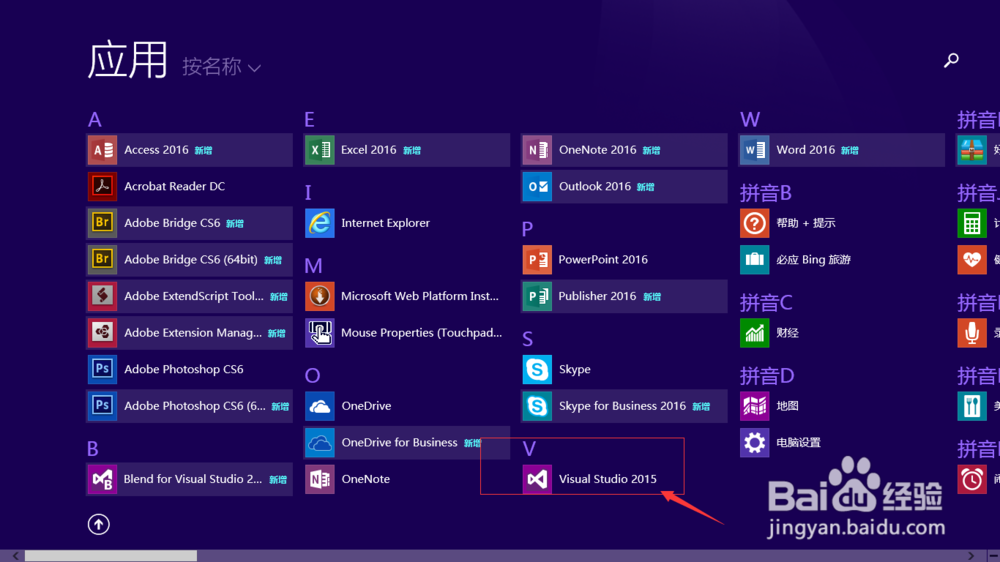Click the letter S group header

[x=527, y=339]
